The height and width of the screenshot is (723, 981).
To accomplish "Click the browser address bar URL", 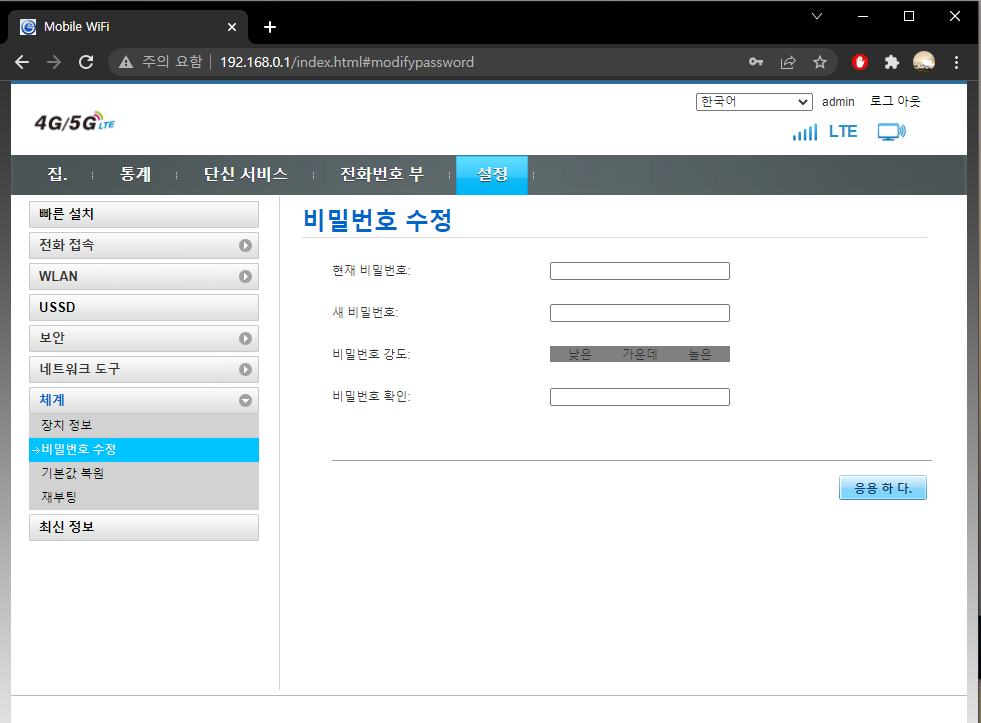I will (x=347, y=62).
